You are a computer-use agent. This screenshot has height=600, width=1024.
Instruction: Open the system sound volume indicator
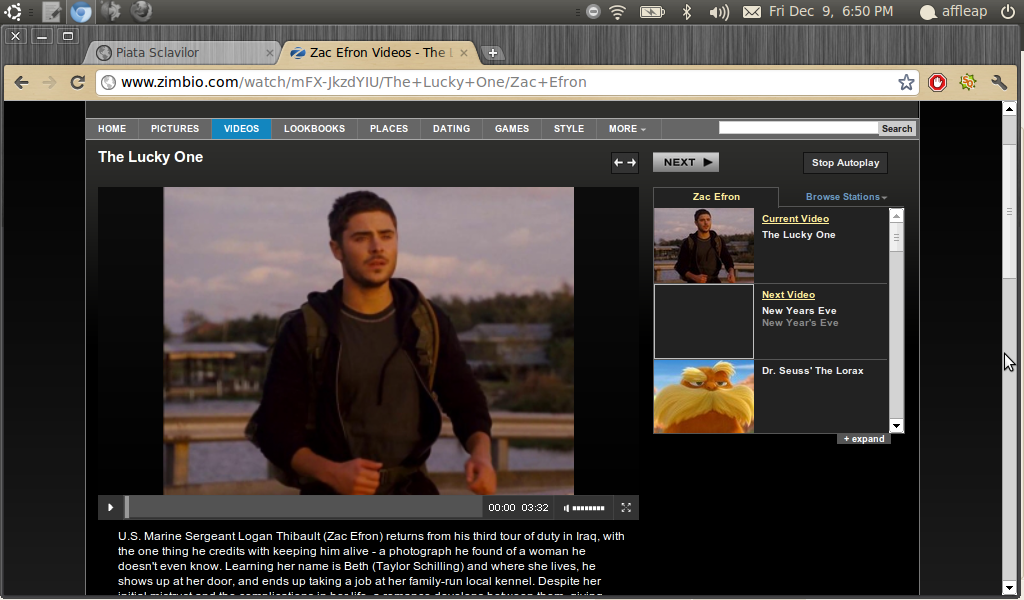719,11
